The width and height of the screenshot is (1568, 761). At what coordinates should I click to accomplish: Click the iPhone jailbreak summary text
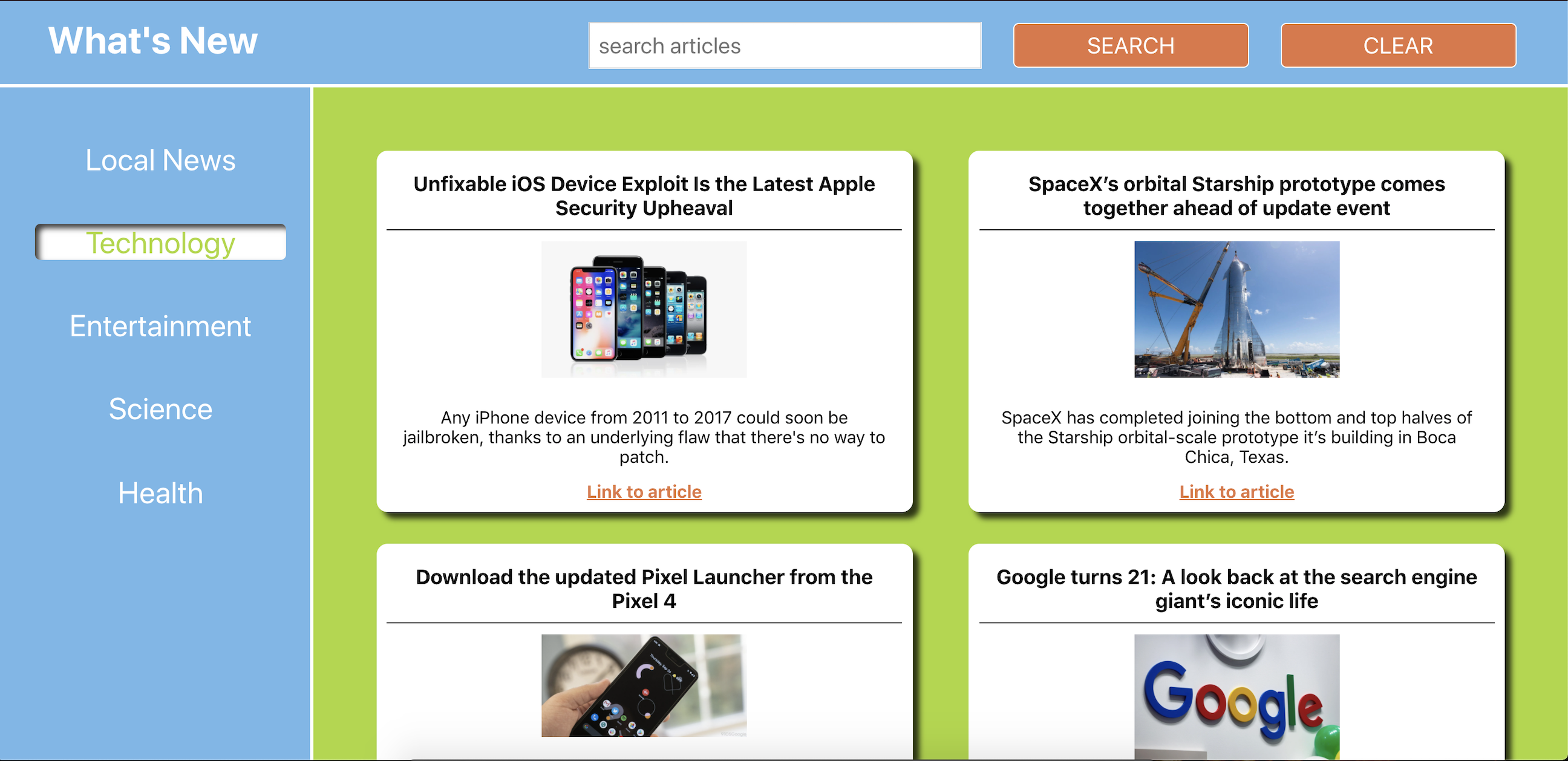coord(644,437)
